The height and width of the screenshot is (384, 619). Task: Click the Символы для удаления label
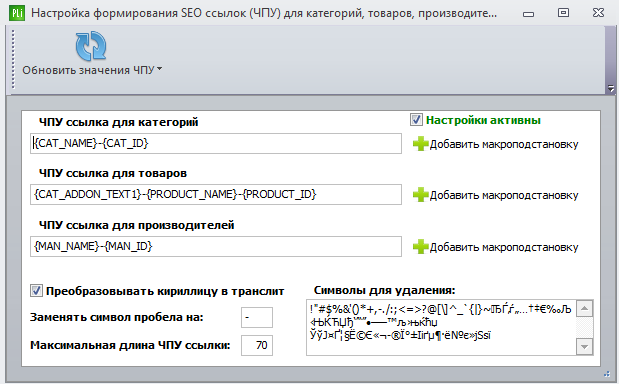(x=385, y=290)
